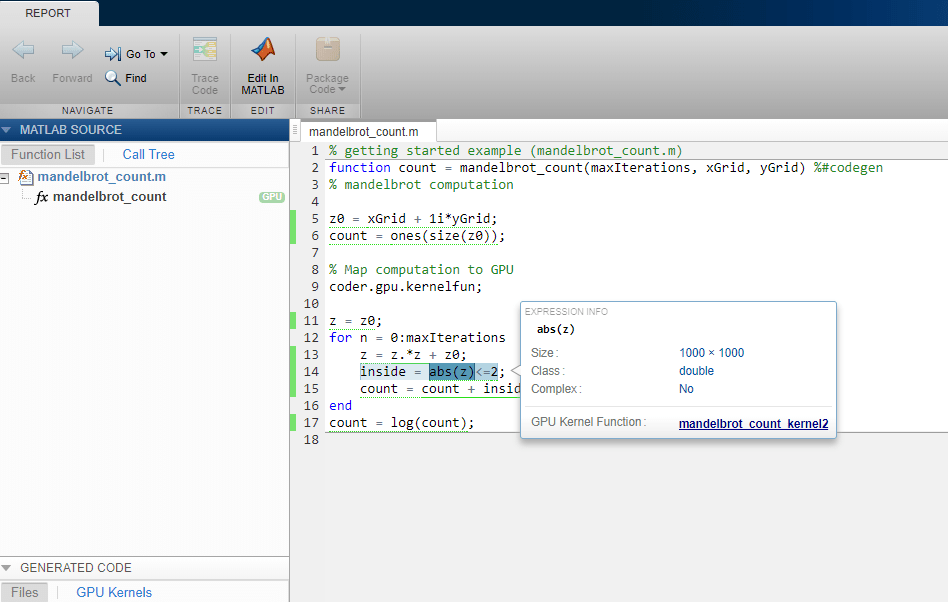Click the coder.gpu.kernelfun code line
The height and width of the screenshot is (602, 948).
(x=405, y=286)
